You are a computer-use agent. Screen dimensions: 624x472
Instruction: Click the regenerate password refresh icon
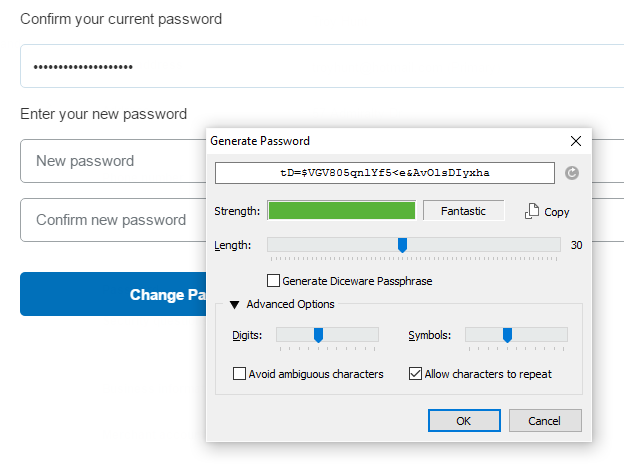(x=572, y=173)
